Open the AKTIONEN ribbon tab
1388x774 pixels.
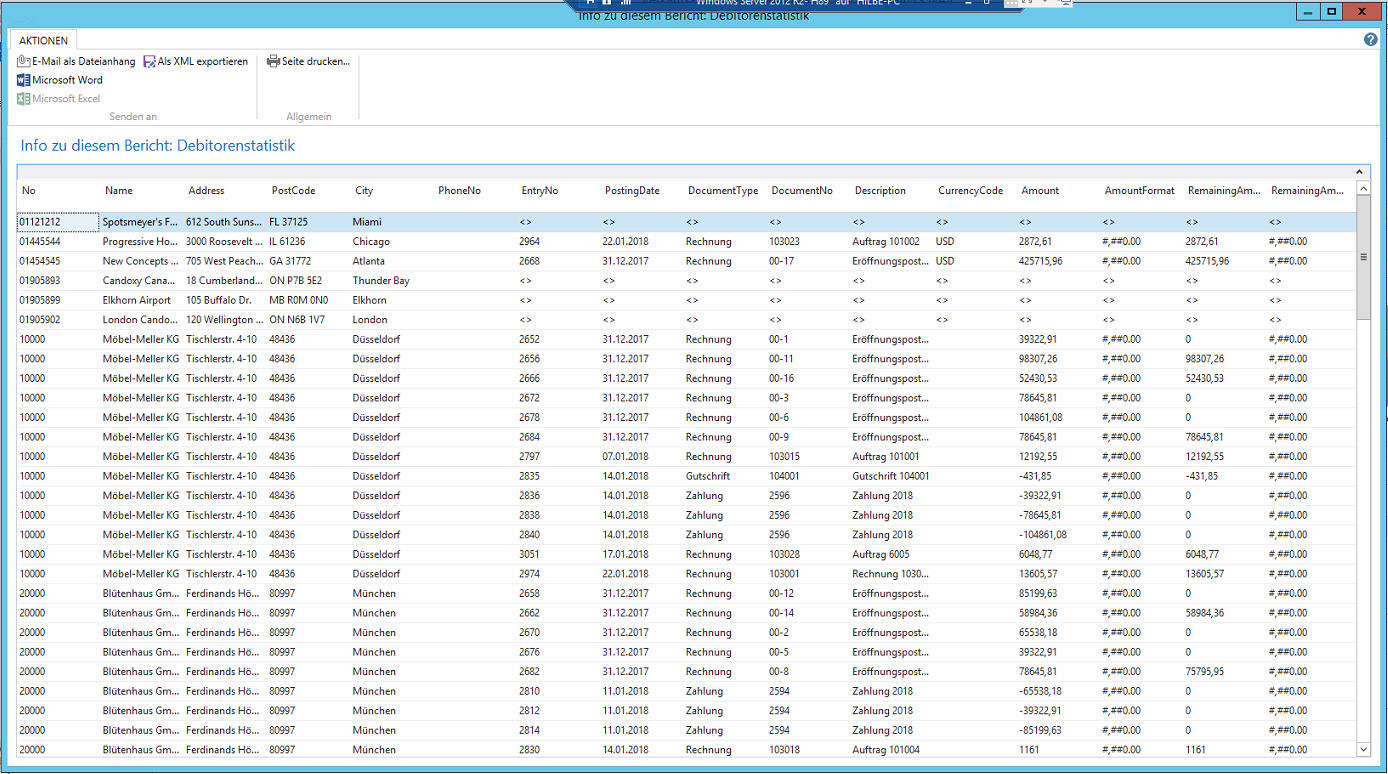[x=44, y=41]
